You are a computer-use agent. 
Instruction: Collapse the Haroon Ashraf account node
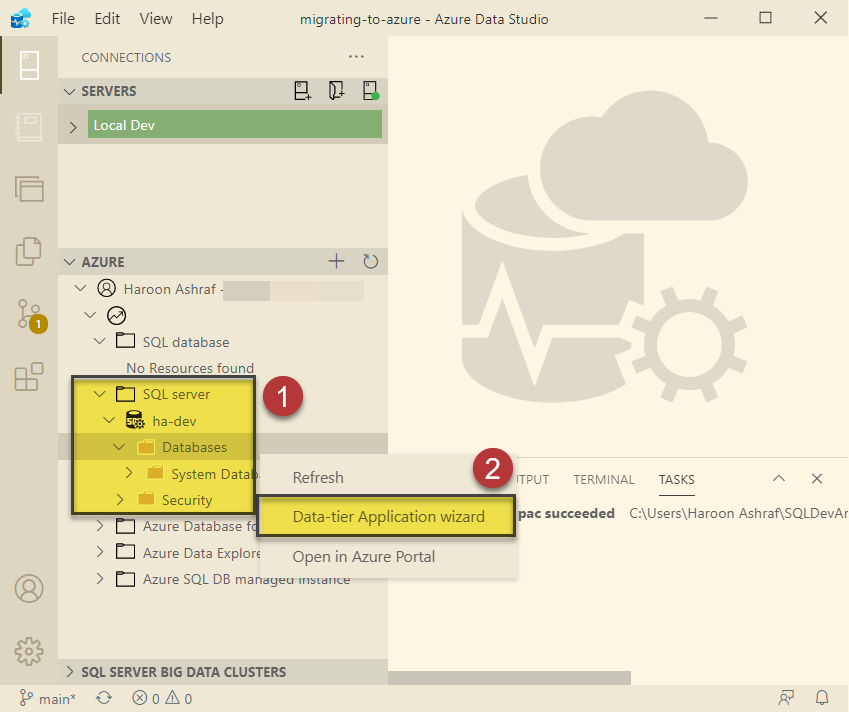tap(81, 288)
